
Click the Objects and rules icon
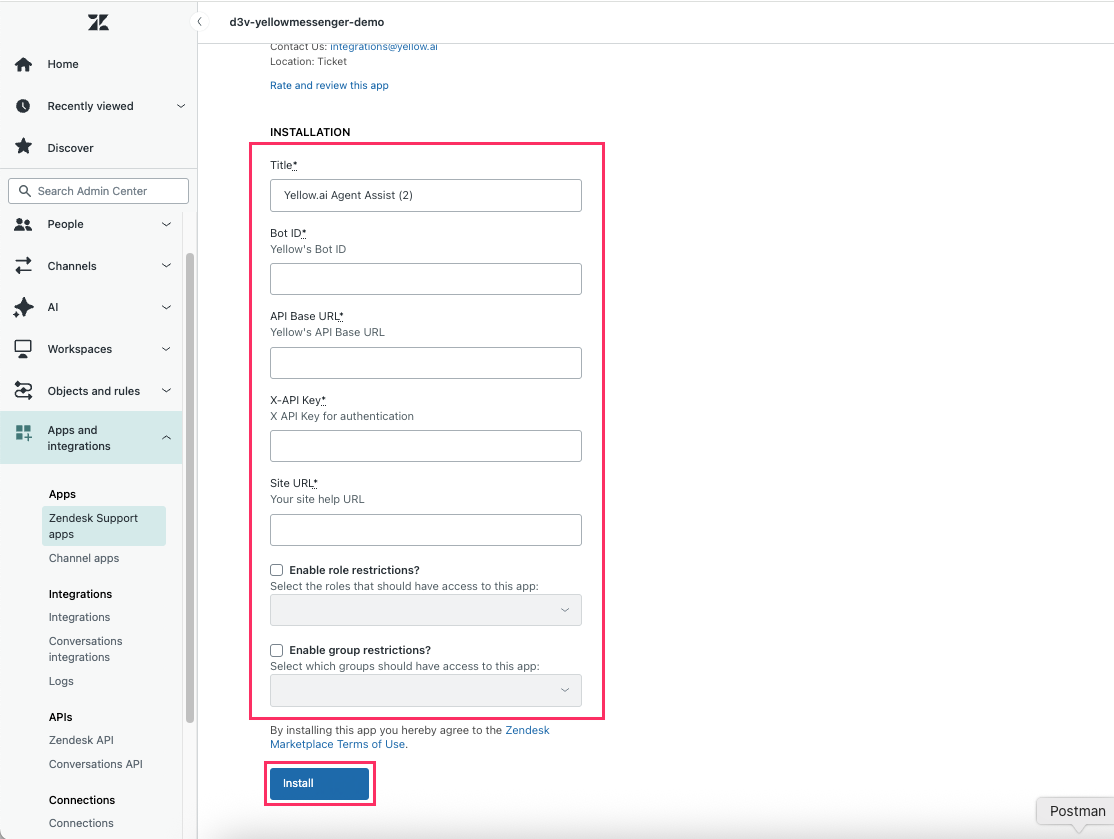(x=23, y=391)
